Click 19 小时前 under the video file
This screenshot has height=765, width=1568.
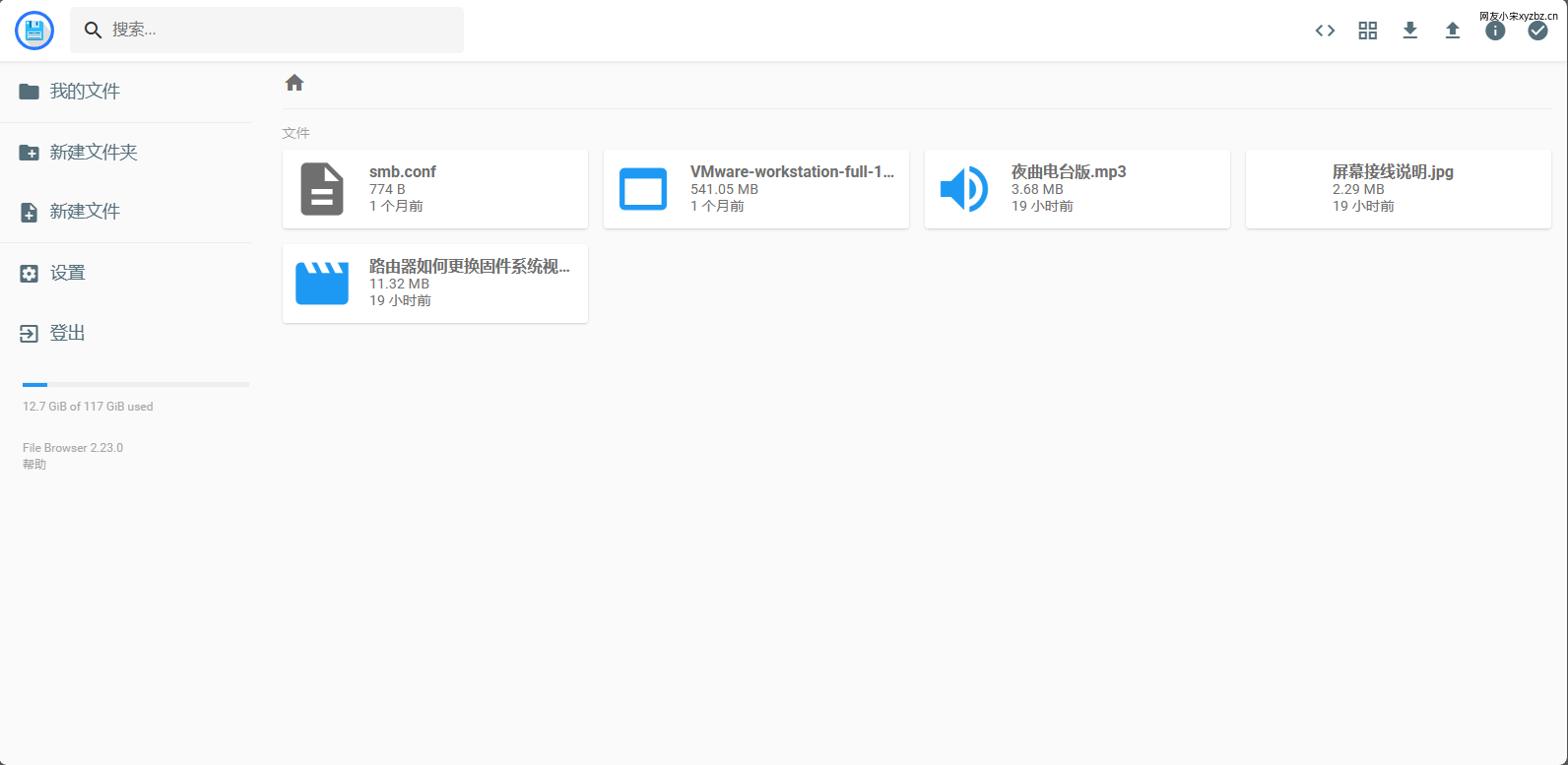point(400,300)
